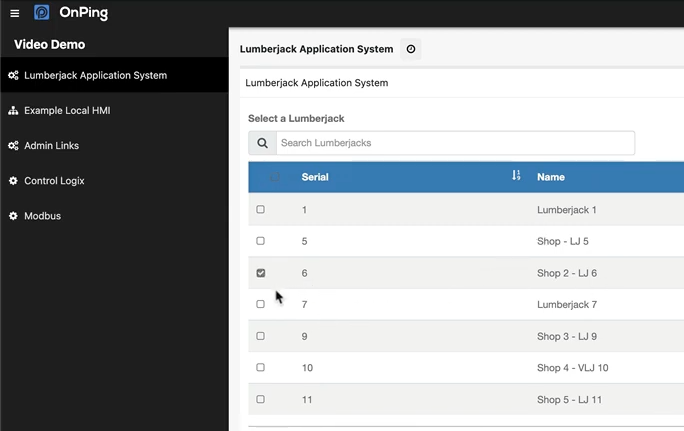Select Lumberjack Application System sidebar item
Viewport: 684px width, 431px height.
[x=95, y=75]
